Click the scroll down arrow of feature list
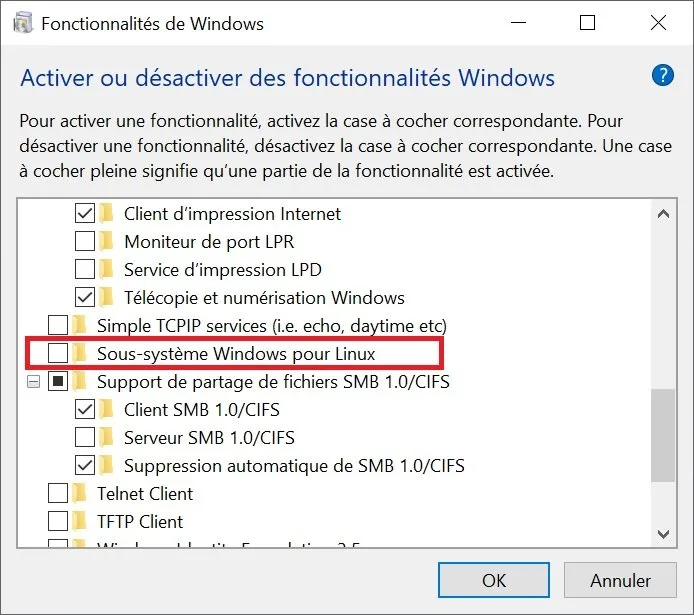Screen dimensions: 694x615 (663, 534)
